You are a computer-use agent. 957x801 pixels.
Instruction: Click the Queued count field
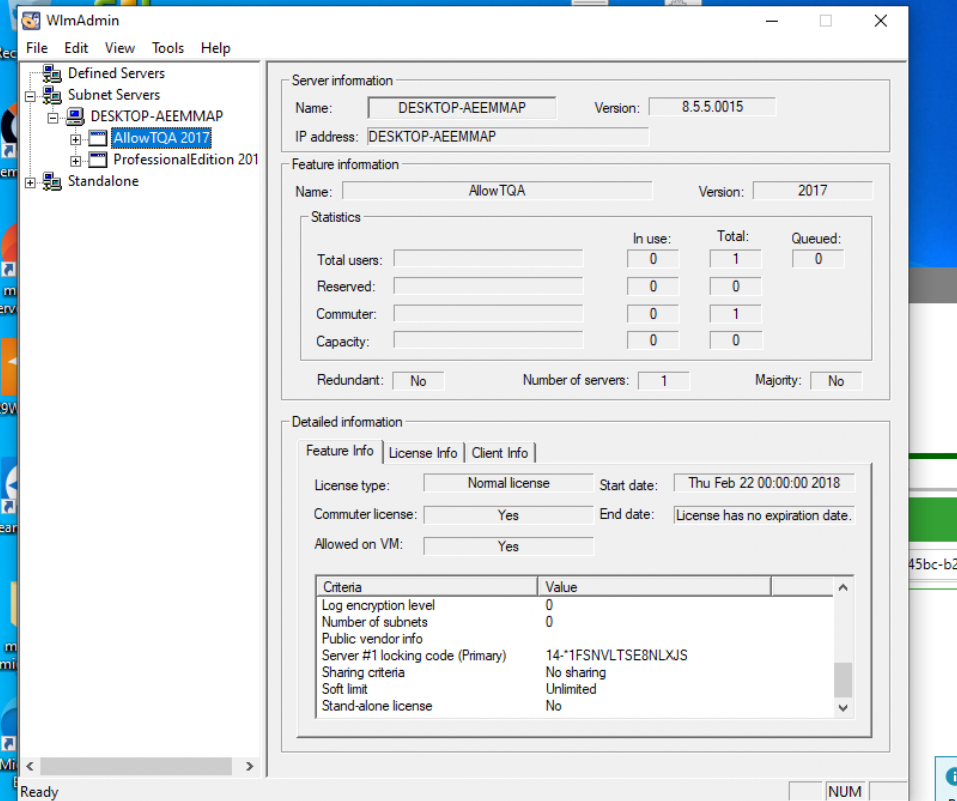pos(818,259)
